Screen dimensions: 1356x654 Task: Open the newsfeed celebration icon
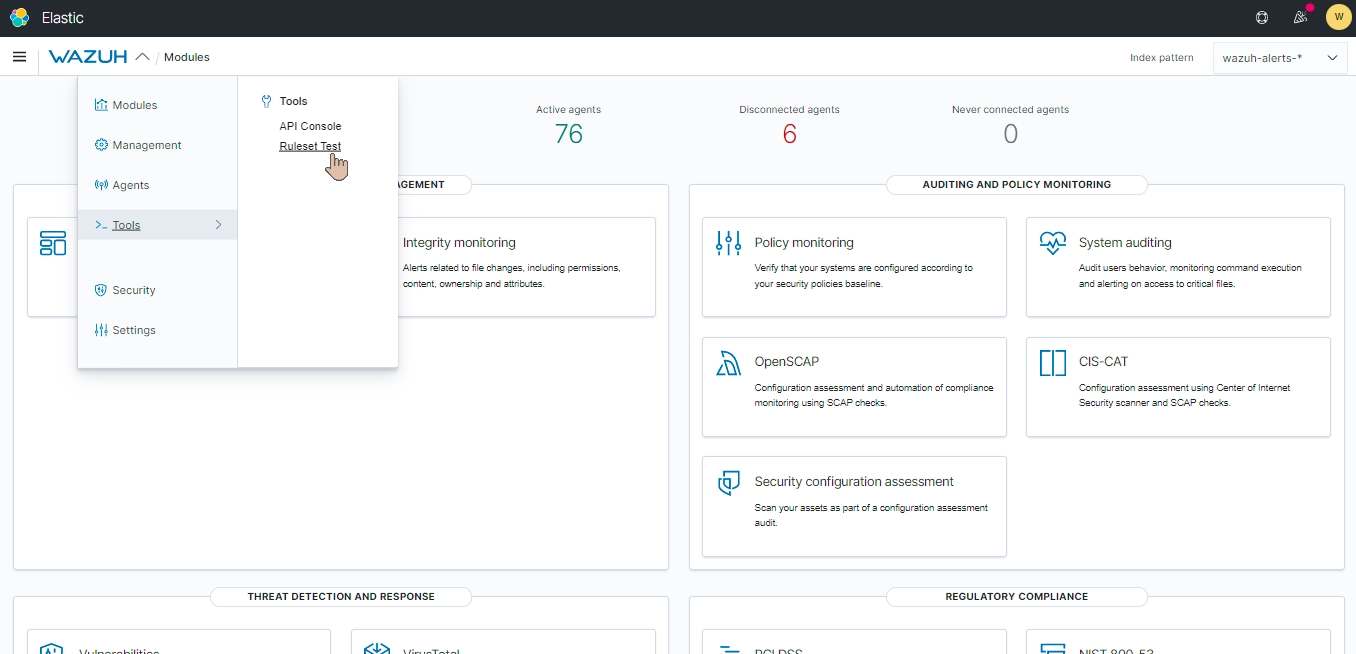point(1300,17)
